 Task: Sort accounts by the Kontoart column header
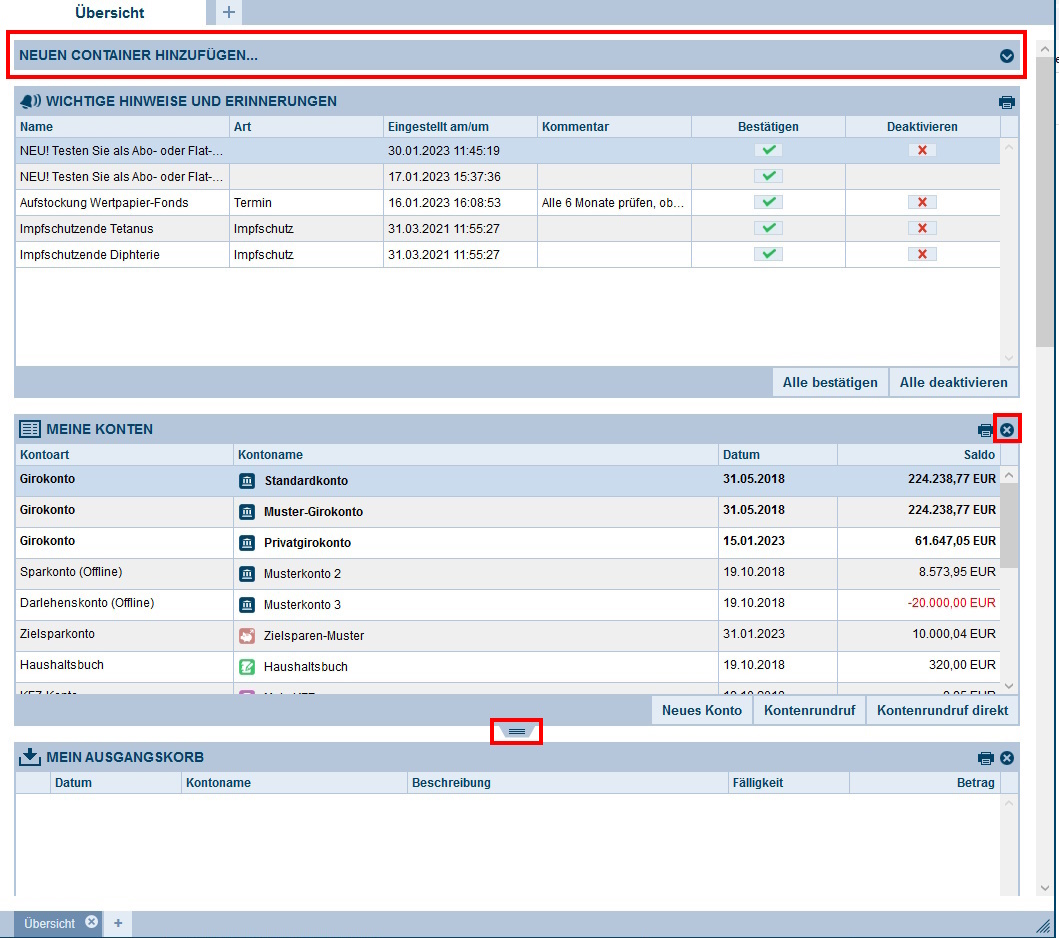tap(124, 455)
